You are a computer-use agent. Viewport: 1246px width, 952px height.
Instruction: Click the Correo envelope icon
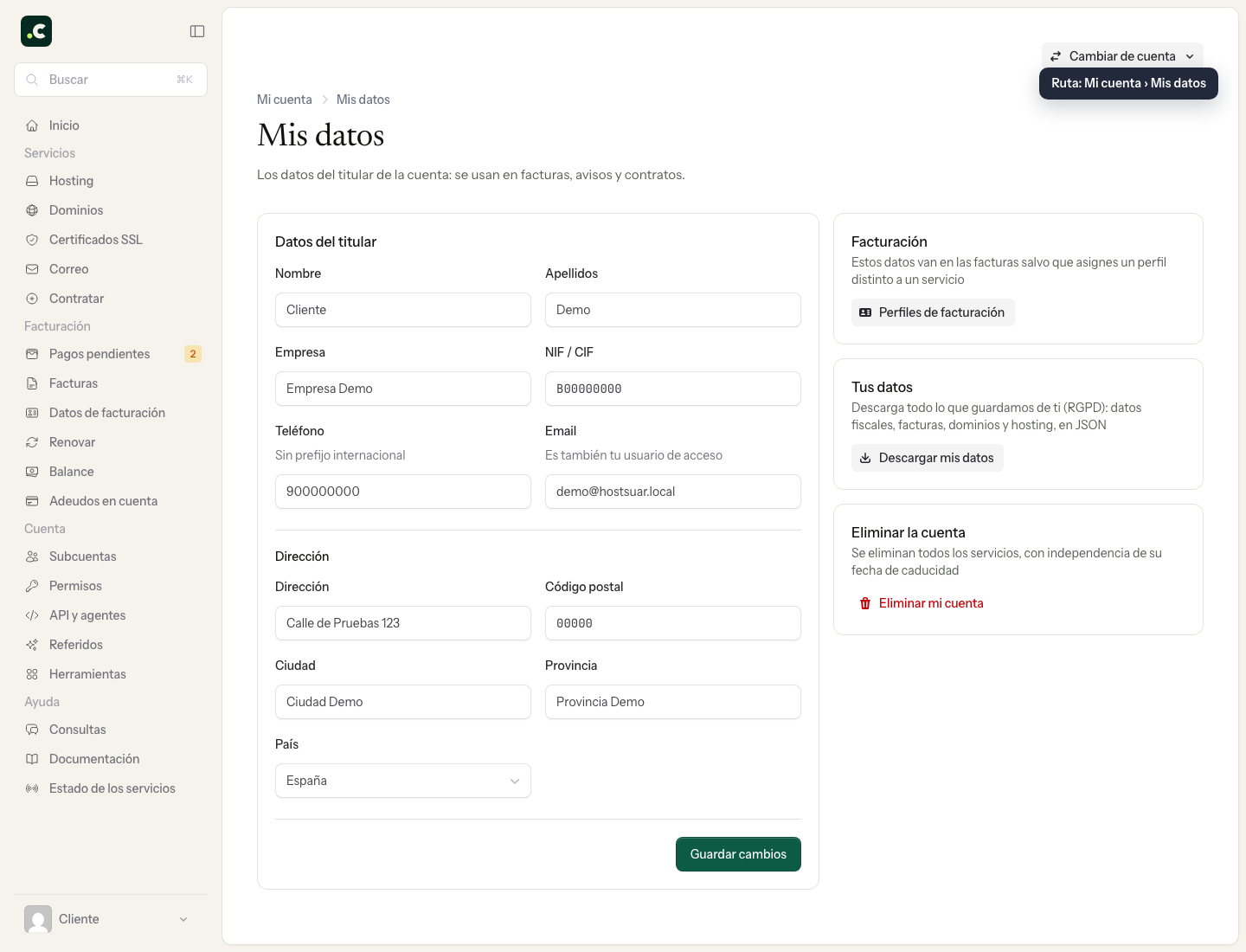(32, 269)
